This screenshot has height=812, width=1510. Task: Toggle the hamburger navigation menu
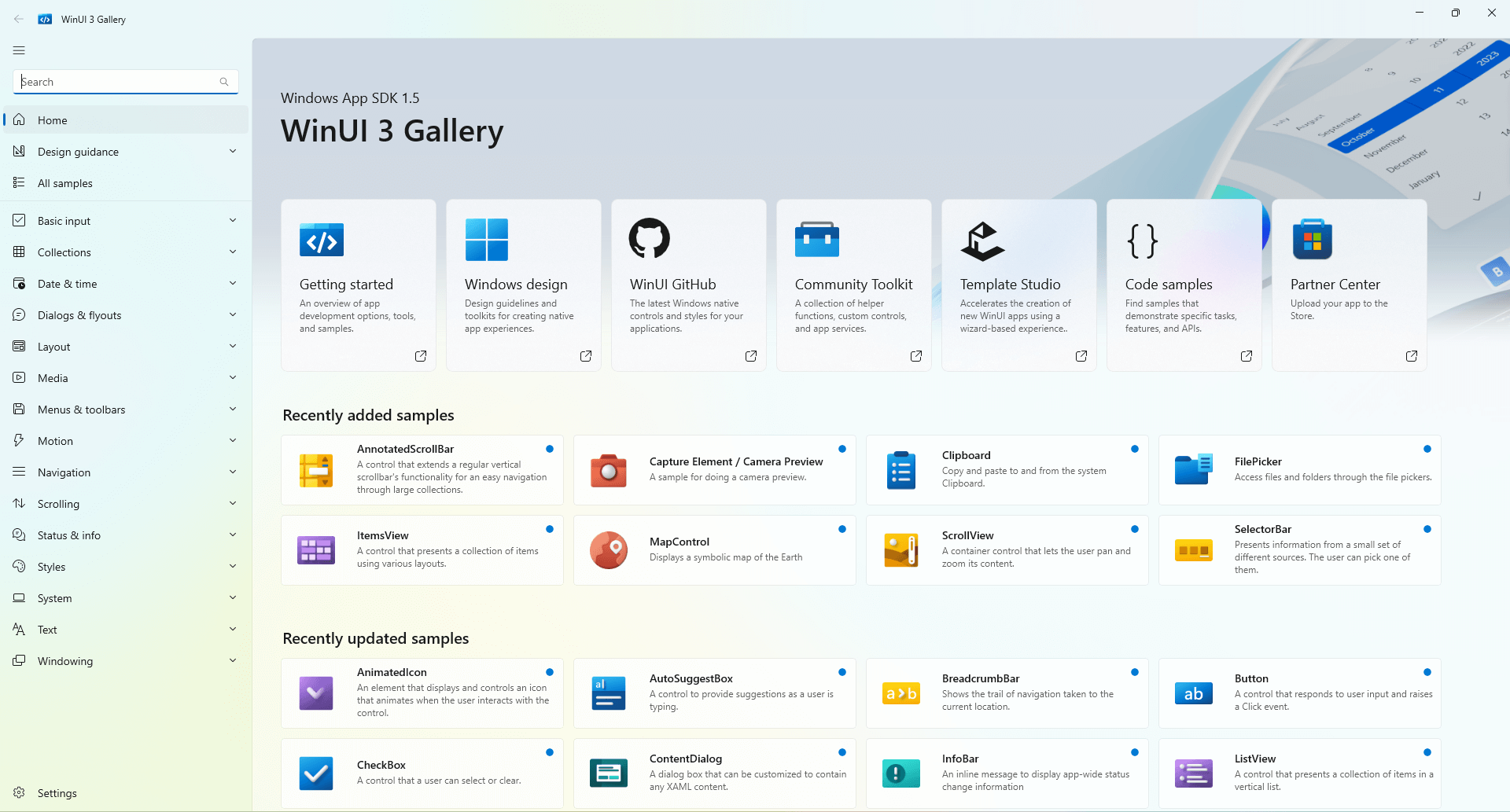(19, 50)
